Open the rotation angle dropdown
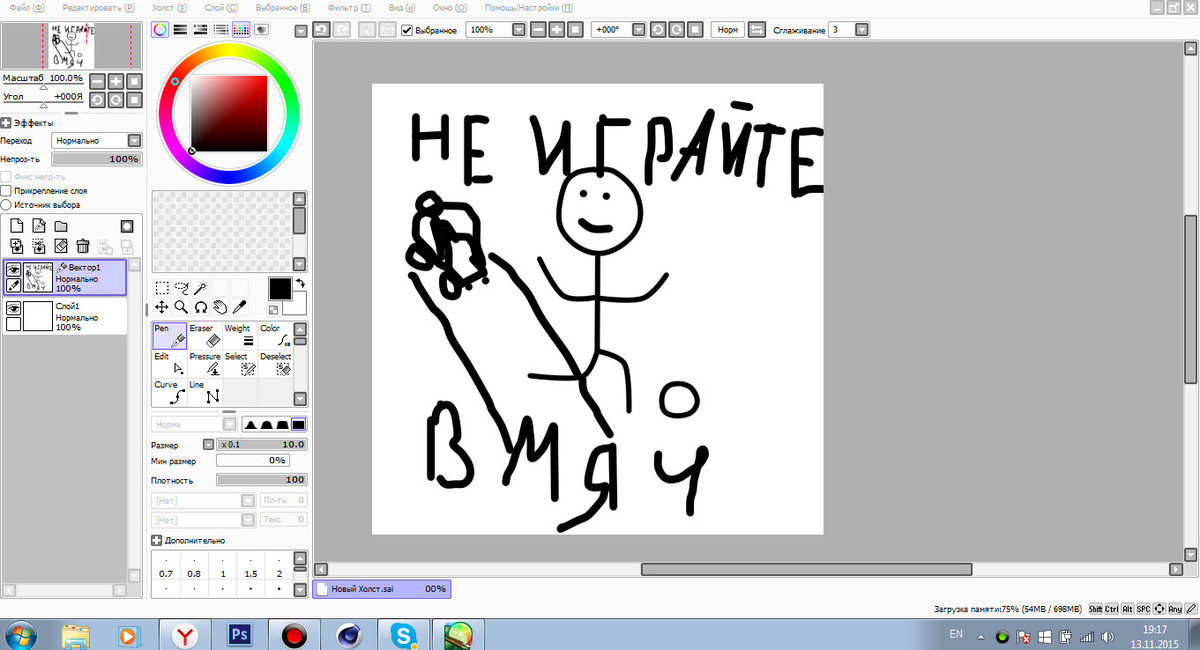This screenshot has width=1200, height=650. click(640, 30)
